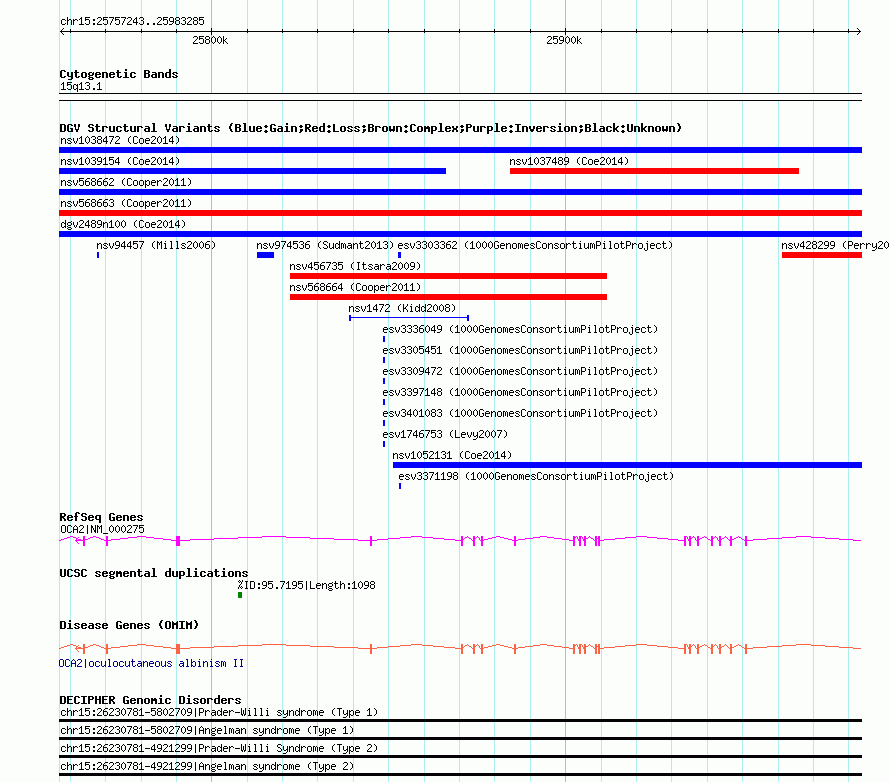Click the green segmental duplication block

tap(240, 595)
